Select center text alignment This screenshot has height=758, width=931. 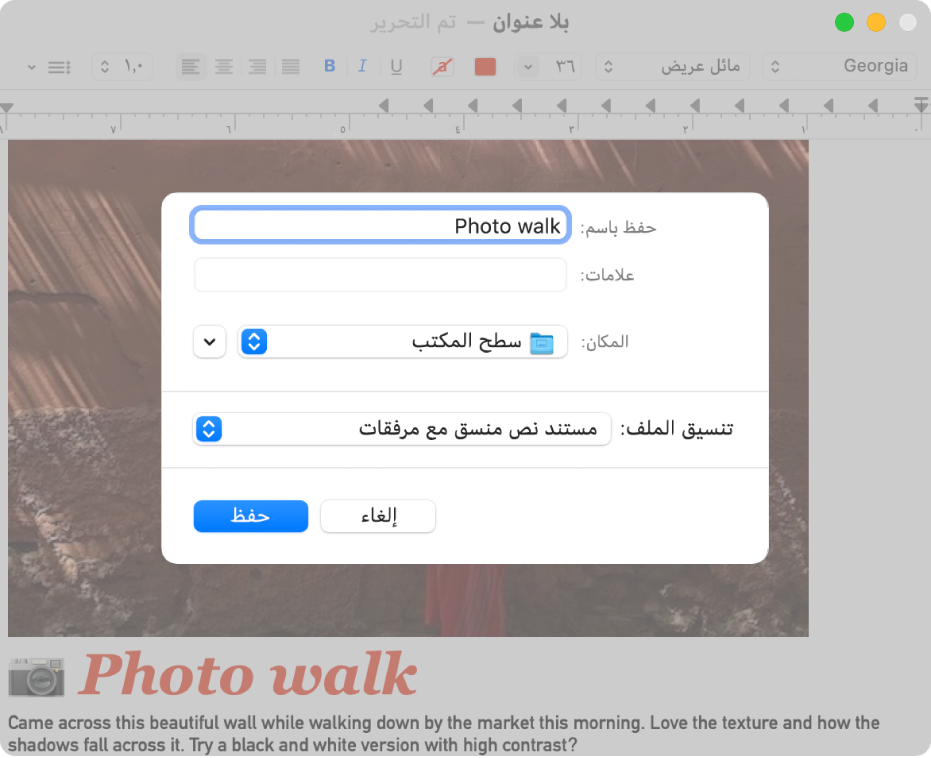point(224,67)
